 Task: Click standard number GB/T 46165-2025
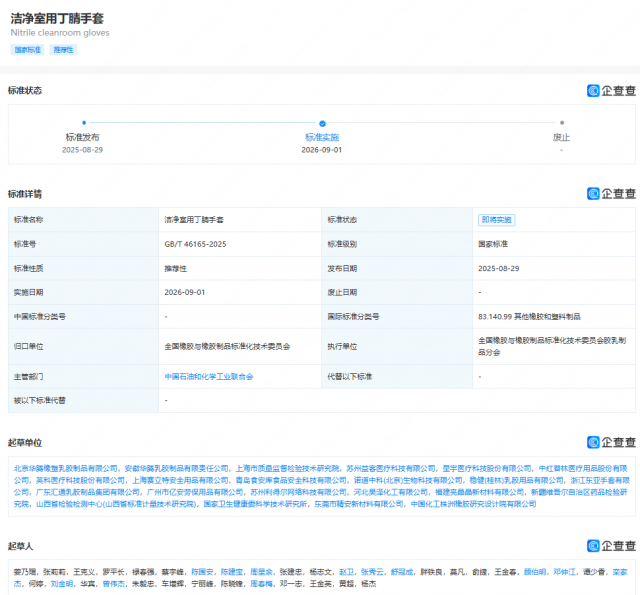click(x=195, y=244)
